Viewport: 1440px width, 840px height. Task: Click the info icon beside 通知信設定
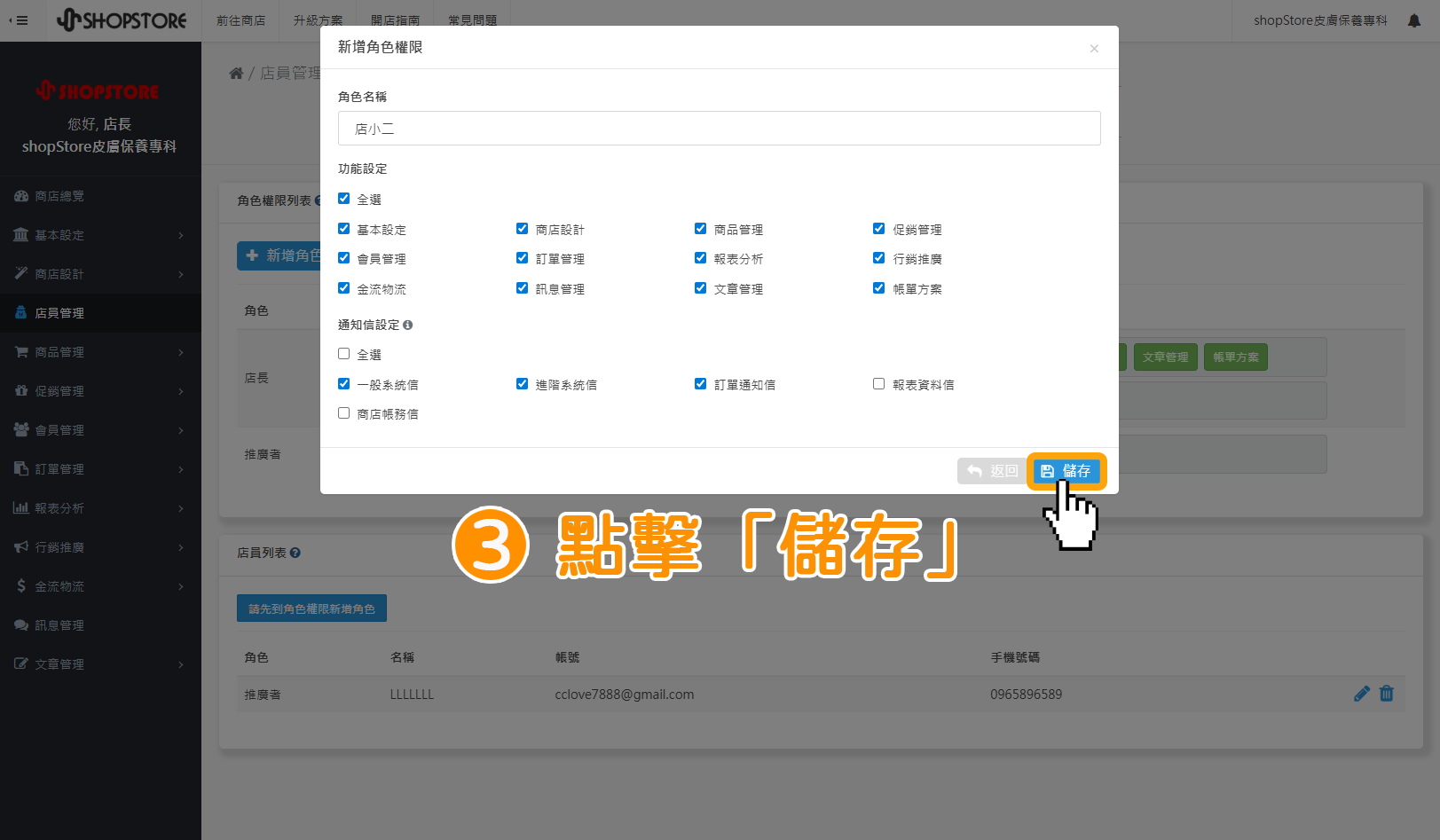click(x=408, y=326)
